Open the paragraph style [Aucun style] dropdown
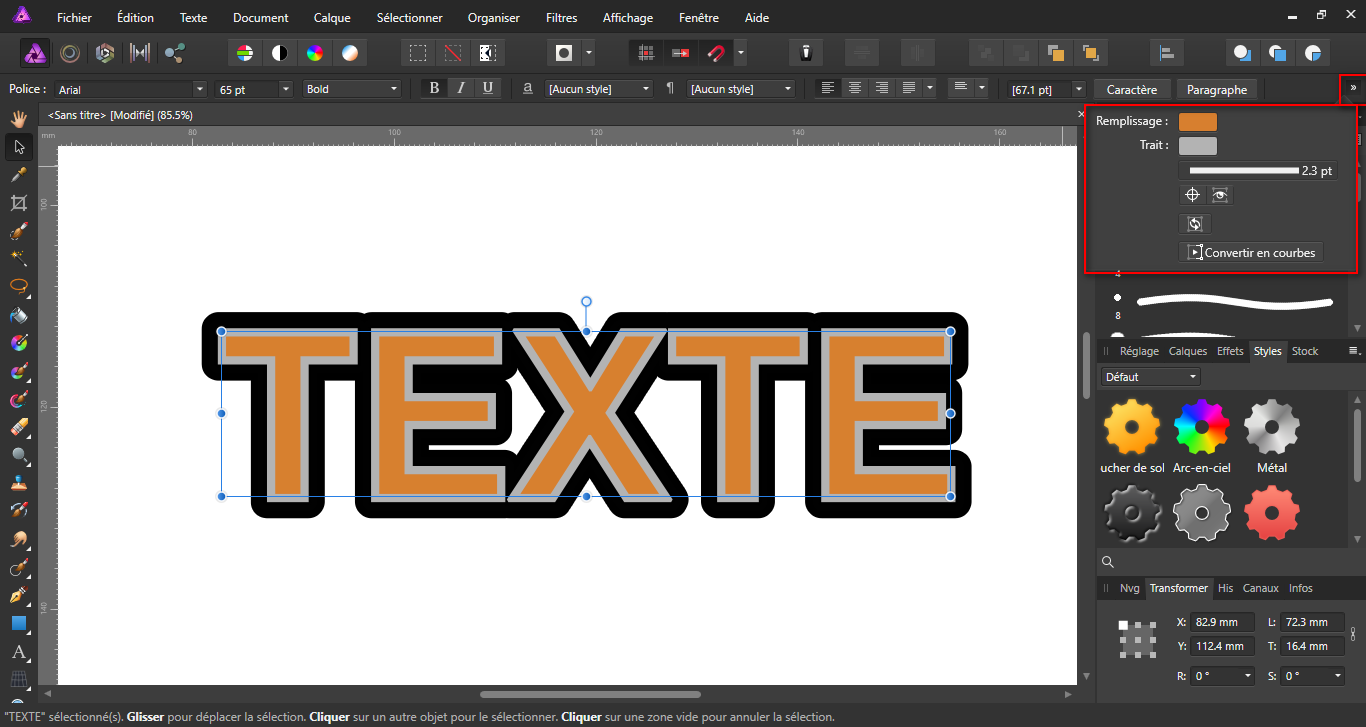This screenshot has height=727, width=1366. point(741,89)
